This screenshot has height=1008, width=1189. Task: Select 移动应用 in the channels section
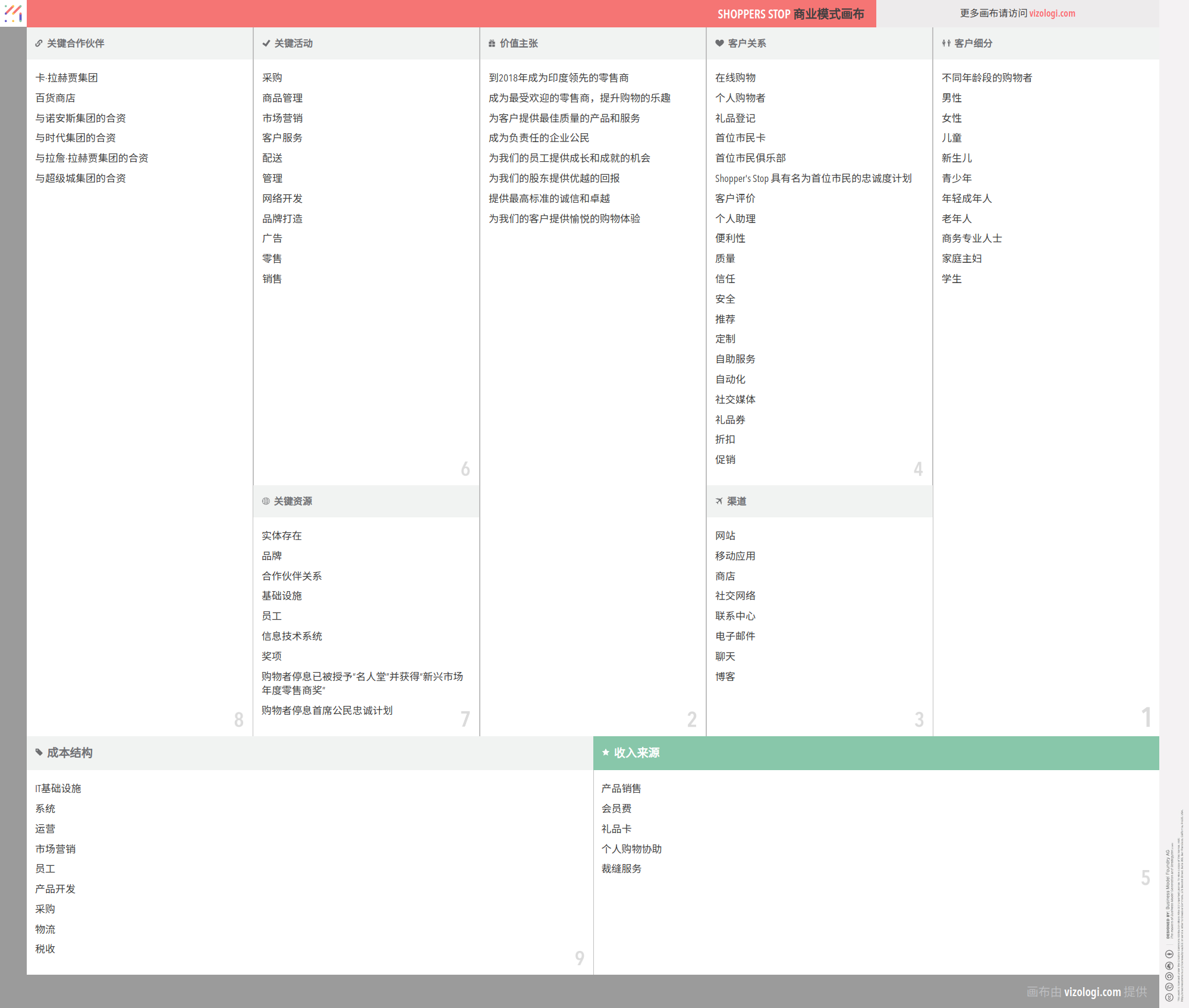tap(735, 556)
